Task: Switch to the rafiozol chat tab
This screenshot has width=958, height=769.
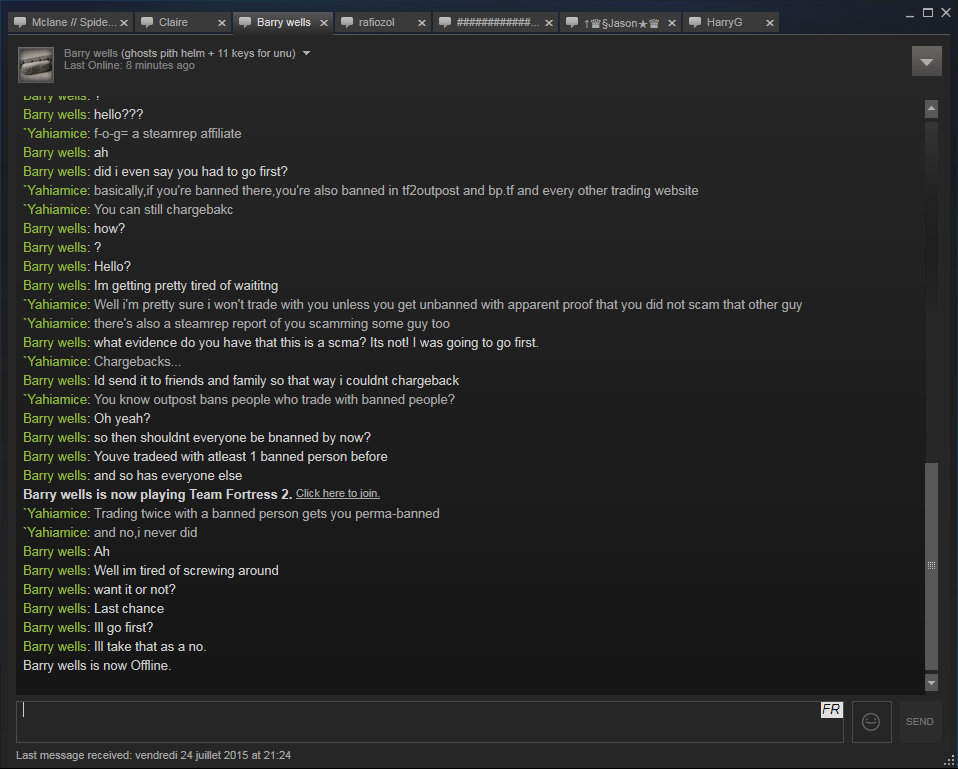Action: [x=376, y=23]
